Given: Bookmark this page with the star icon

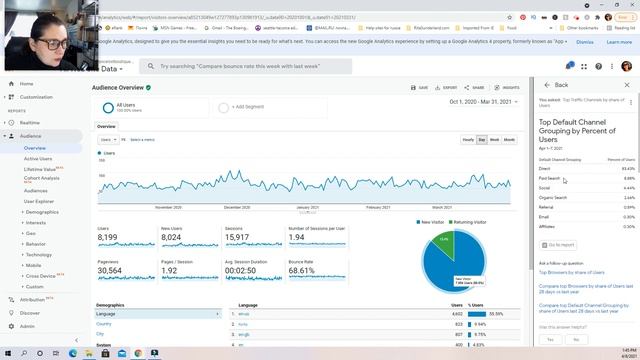Looking at the screenshot, I should click(x=509, y=18).
